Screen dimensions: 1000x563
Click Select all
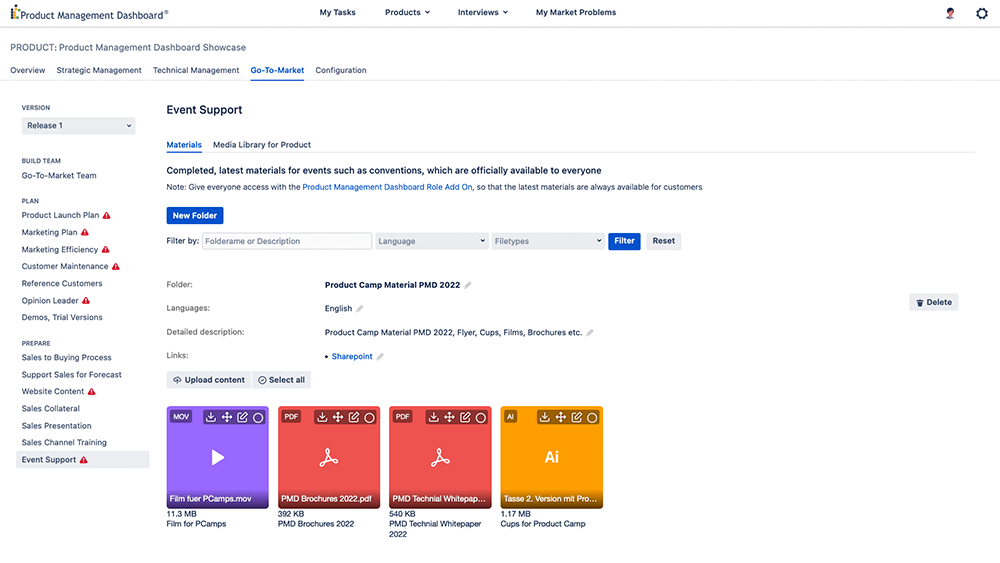point(281,380)
